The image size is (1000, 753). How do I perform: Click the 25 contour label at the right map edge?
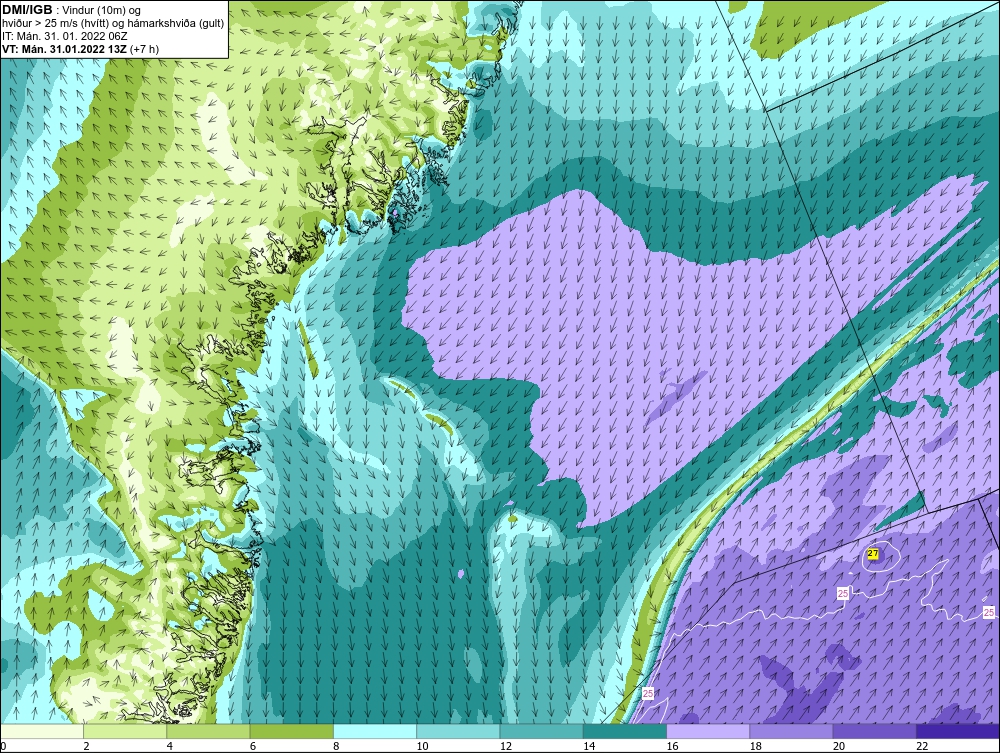[x=989, y=613]
